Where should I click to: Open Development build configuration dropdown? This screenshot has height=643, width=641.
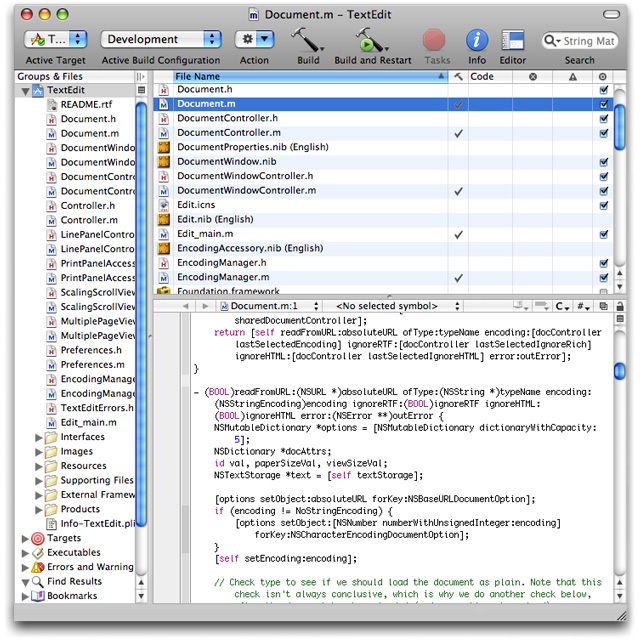pos(160,39)
